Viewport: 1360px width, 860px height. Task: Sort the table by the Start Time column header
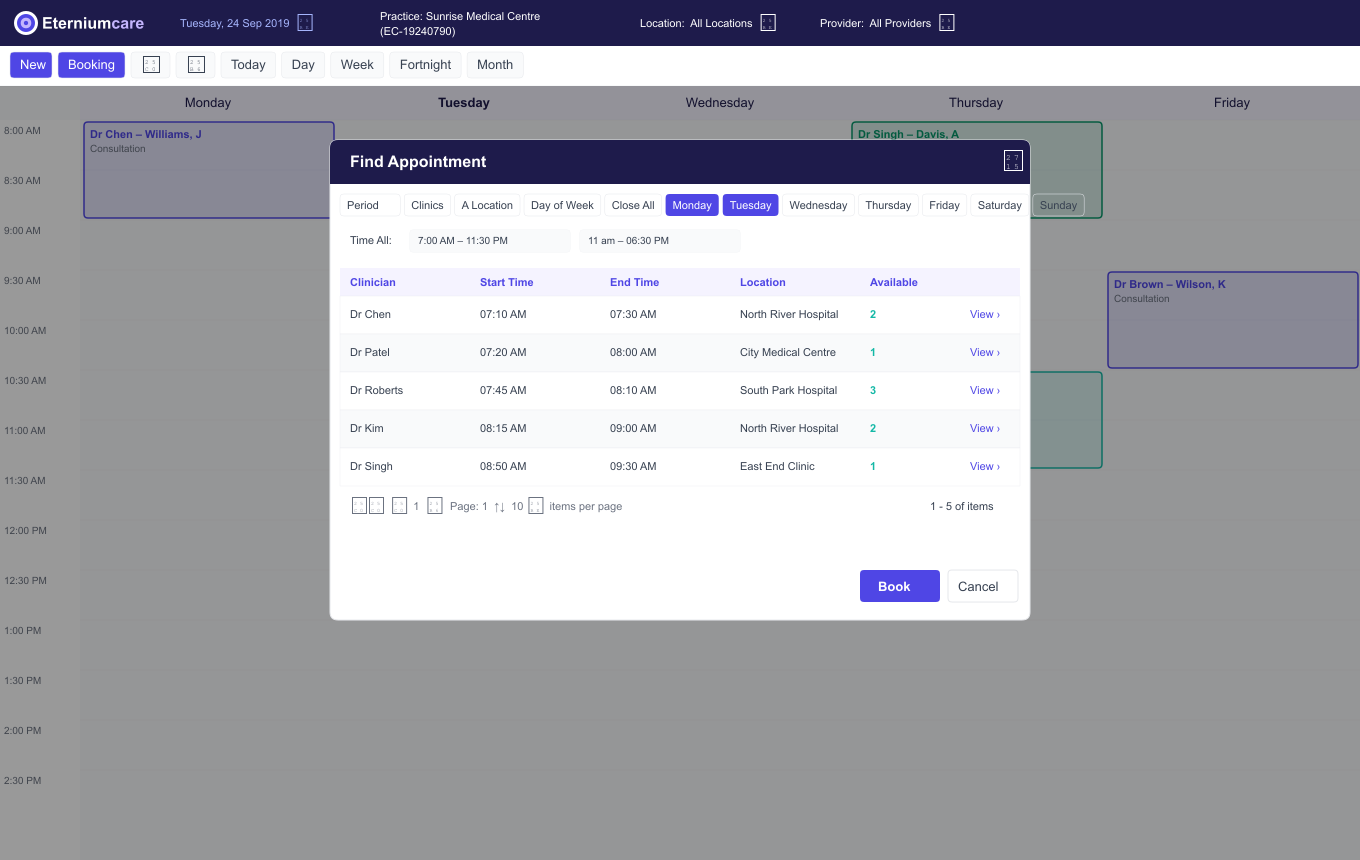point(506,282)
